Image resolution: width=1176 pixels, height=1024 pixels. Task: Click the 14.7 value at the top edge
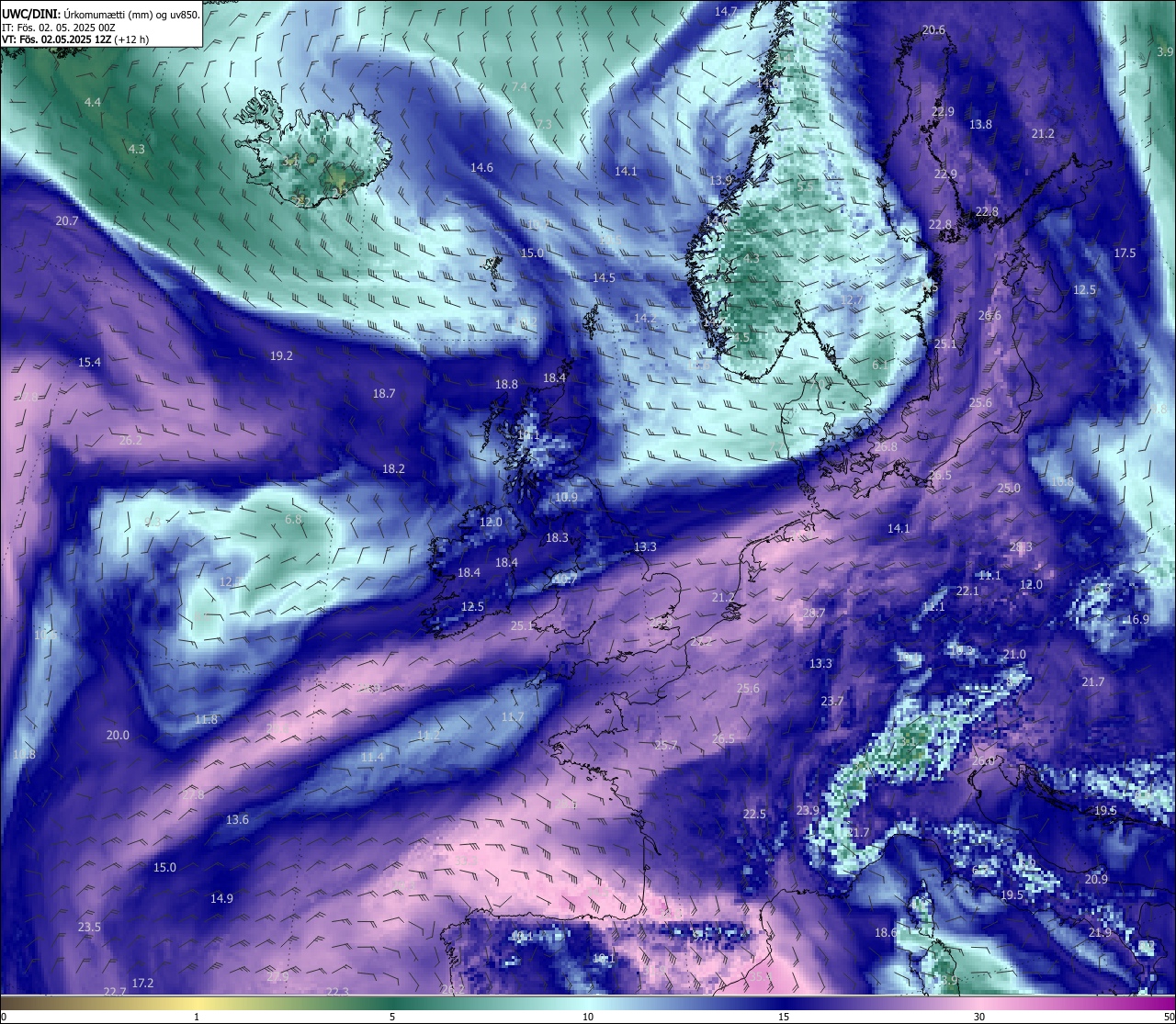click(726, 11)
